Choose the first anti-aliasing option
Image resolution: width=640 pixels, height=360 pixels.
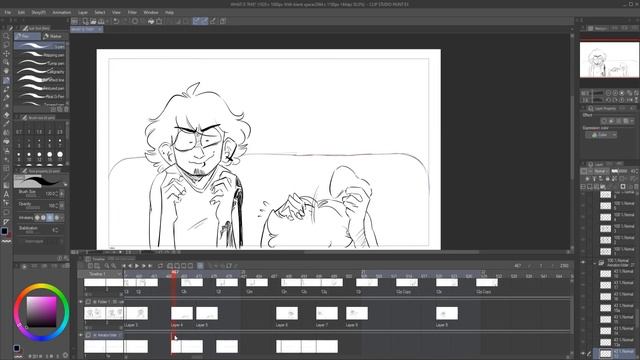pos(37,218)
